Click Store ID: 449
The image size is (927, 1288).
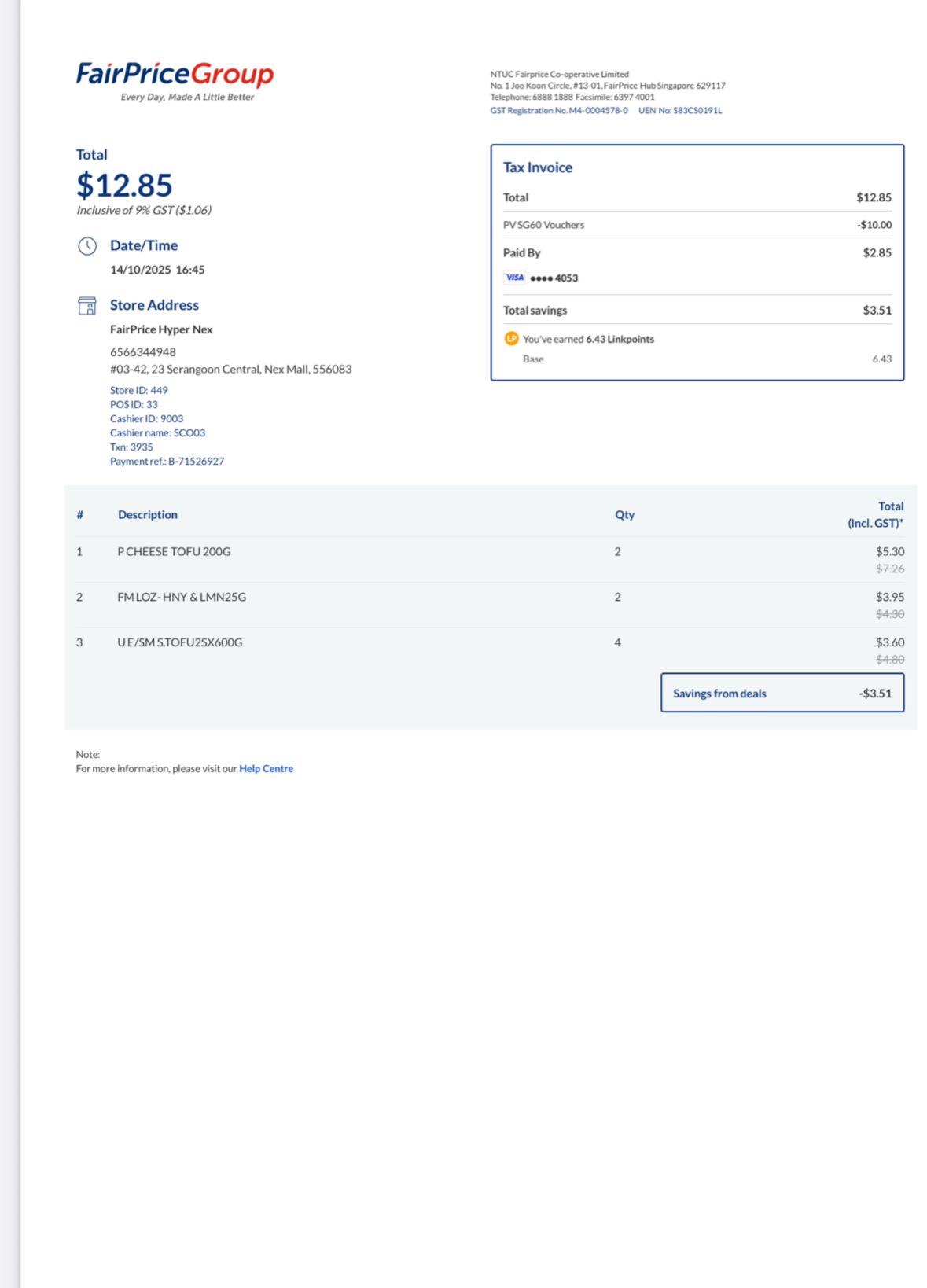pyautogui.click(x=138, y=390)
